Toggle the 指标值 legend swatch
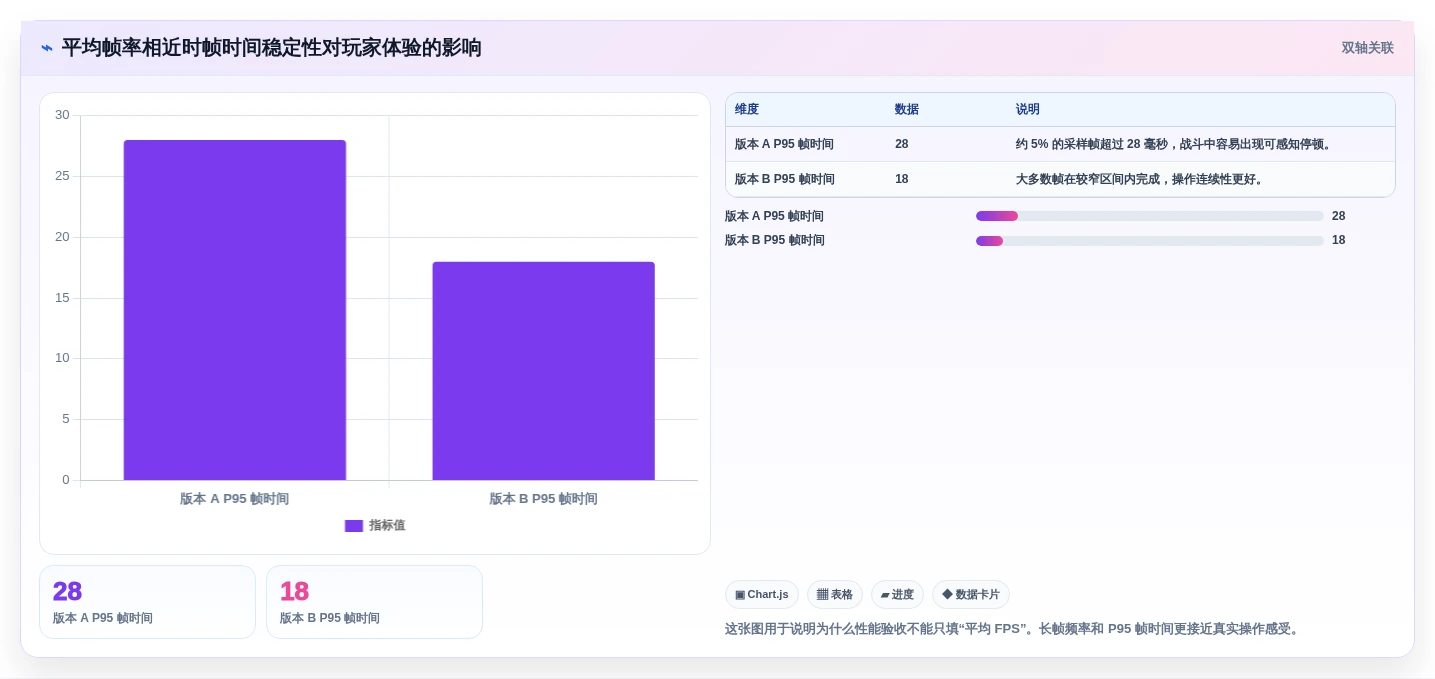 pos(354,526)
